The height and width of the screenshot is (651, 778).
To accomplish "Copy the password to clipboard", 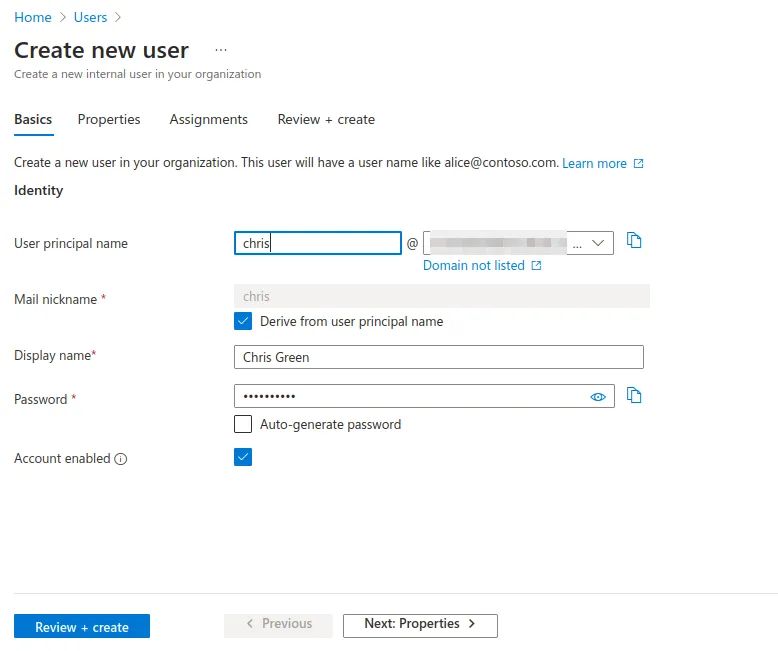I will 634,396.
